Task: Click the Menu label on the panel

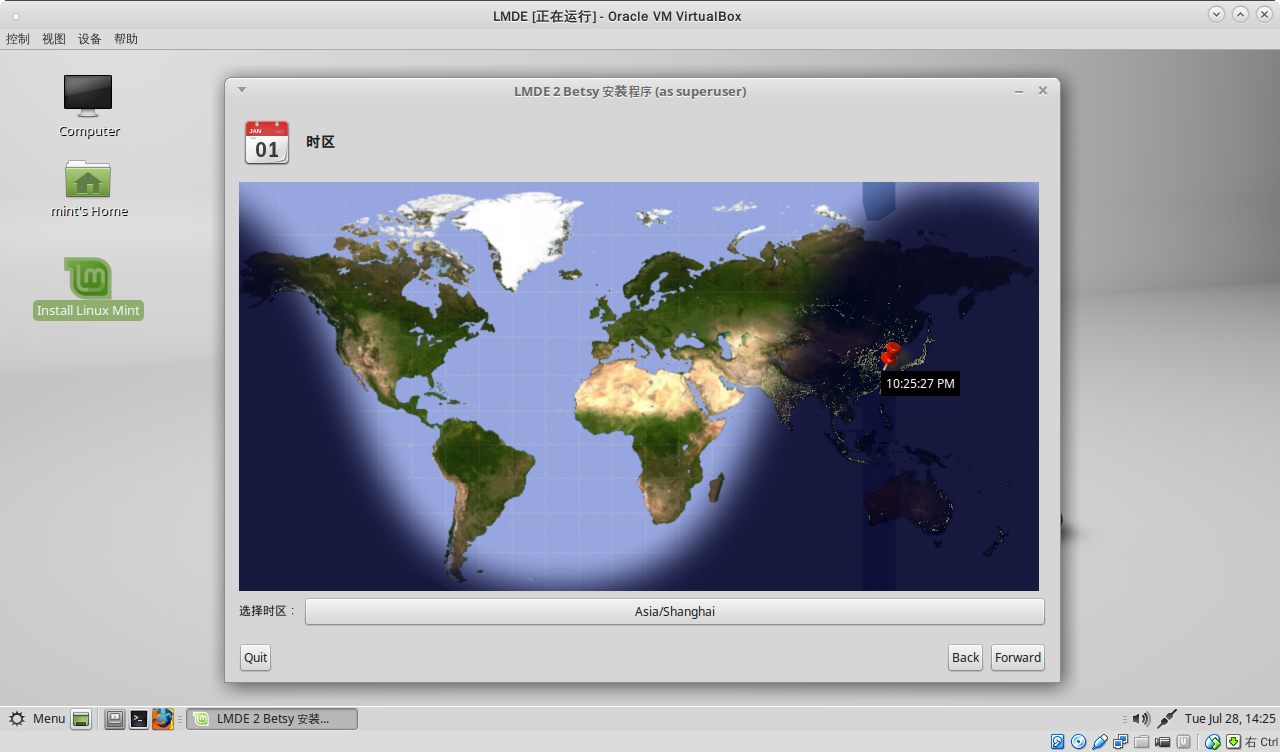Action: (49, 718)
